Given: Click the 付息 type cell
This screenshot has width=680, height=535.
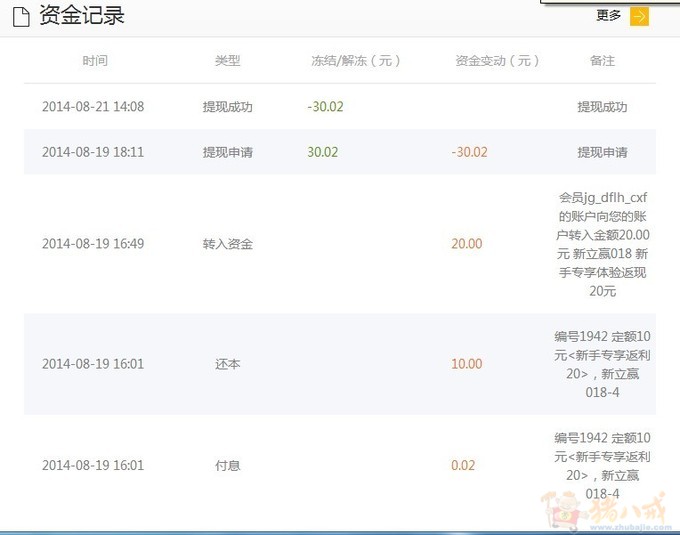Looking at the screenshot, I should coord(228,466).
